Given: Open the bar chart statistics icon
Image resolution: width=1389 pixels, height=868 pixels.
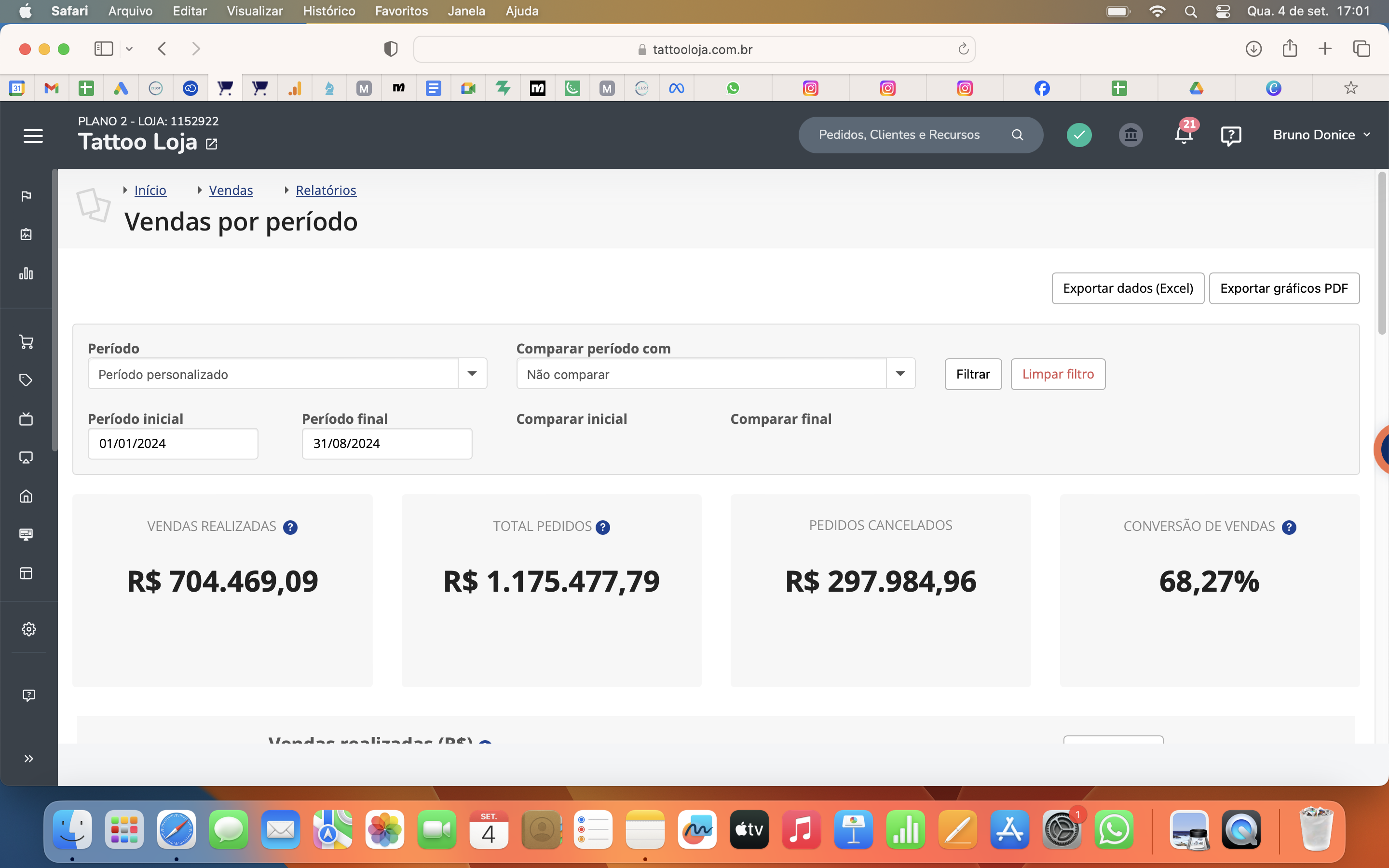Looking at the screenshot, I should click(26, 274).
